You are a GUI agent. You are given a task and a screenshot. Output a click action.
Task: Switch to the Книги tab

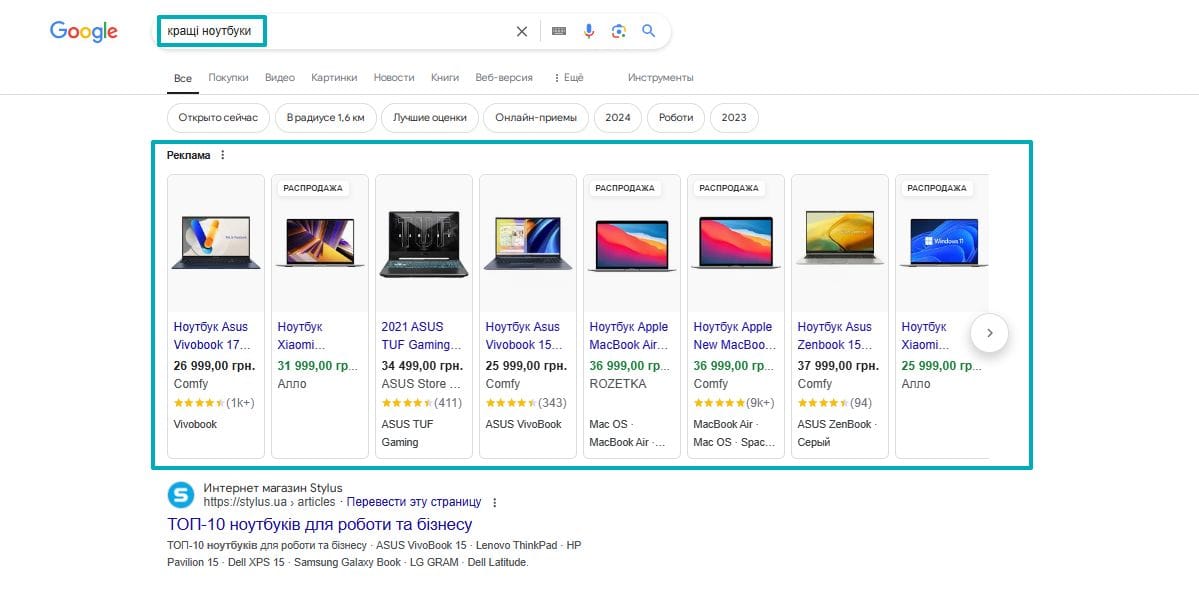(445, 78)
